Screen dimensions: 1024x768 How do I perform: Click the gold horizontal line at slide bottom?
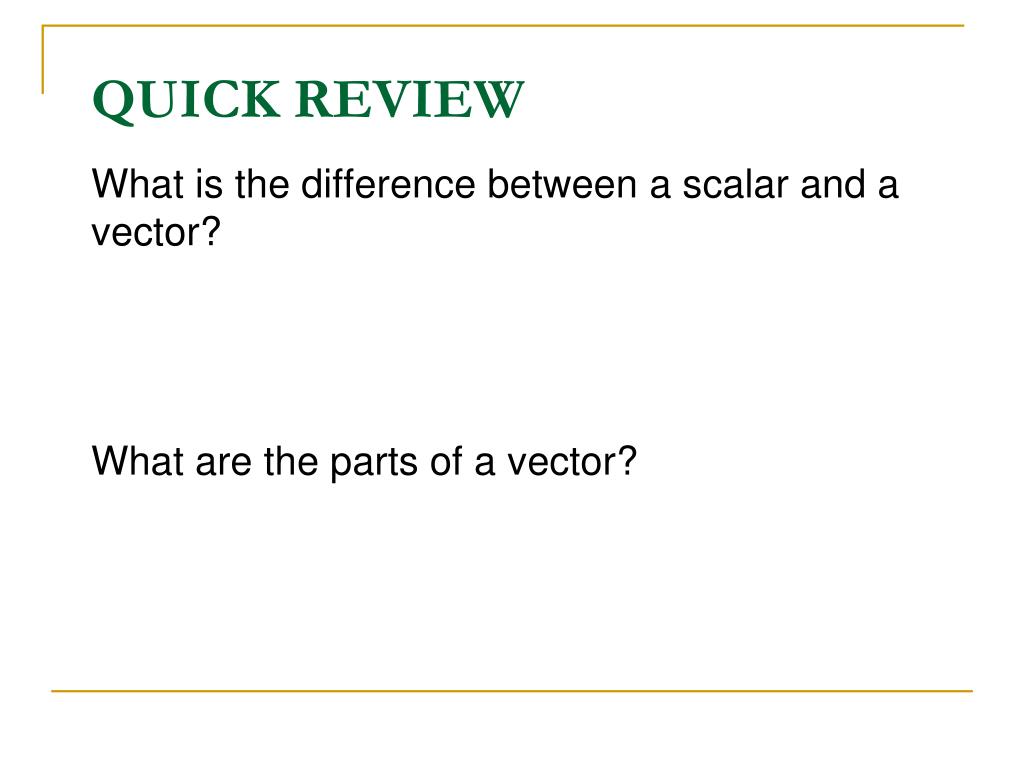coord(512,690)
